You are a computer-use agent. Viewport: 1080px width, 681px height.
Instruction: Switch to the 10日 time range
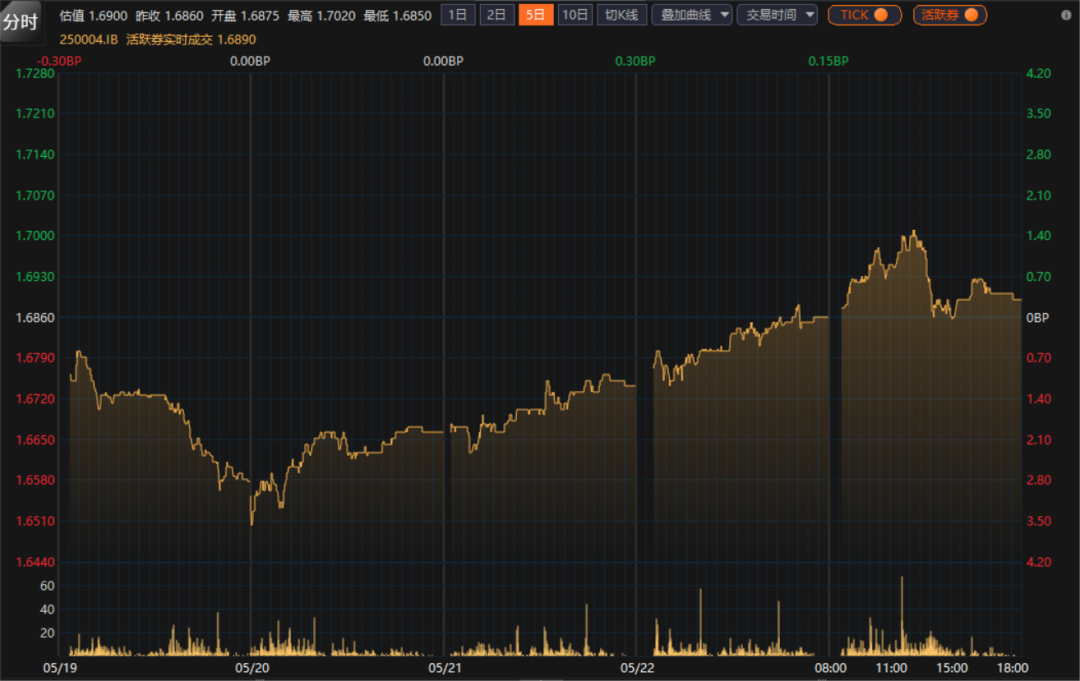(574, 15)
